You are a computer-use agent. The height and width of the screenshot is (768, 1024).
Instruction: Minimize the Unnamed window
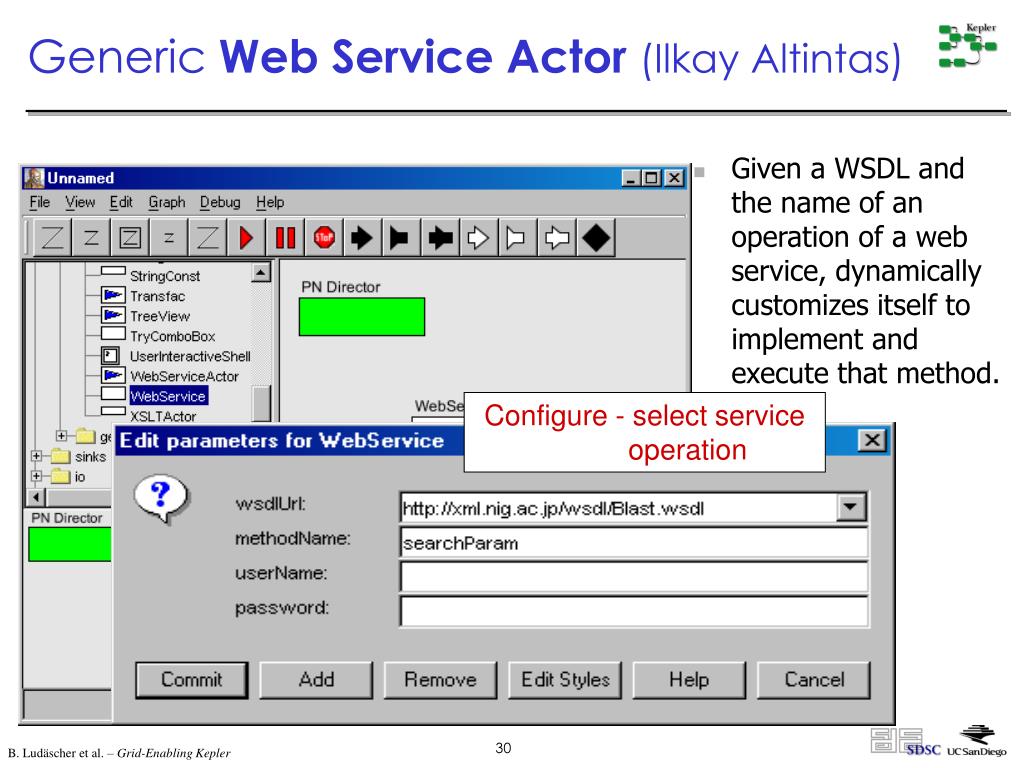coord(630,178)
